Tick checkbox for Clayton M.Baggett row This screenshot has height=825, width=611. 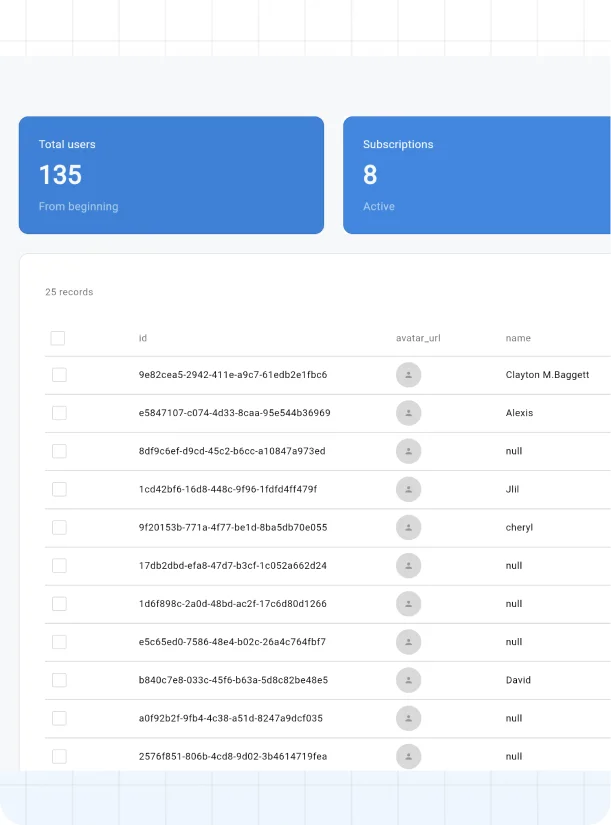[x=59, y=375]
